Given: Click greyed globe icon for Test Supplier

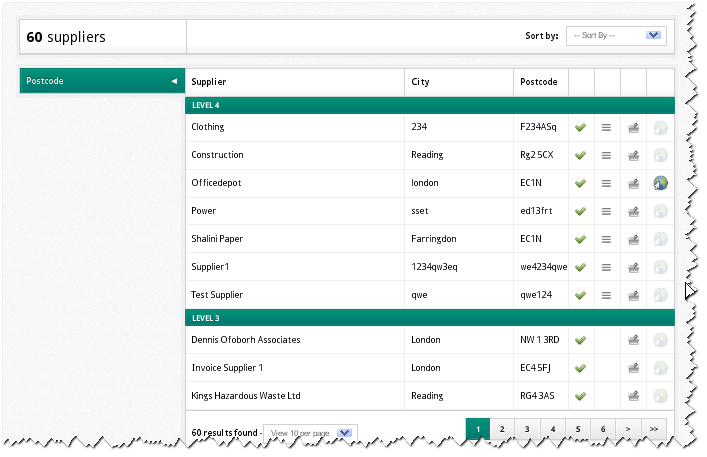Looking at the screenshot, I should [x=660, y=295].
